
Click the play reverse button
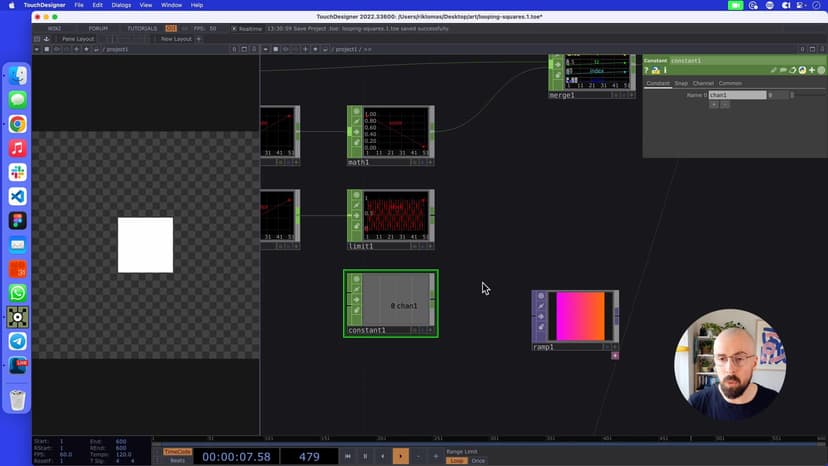pyautogui.click(x=382, y=456)
